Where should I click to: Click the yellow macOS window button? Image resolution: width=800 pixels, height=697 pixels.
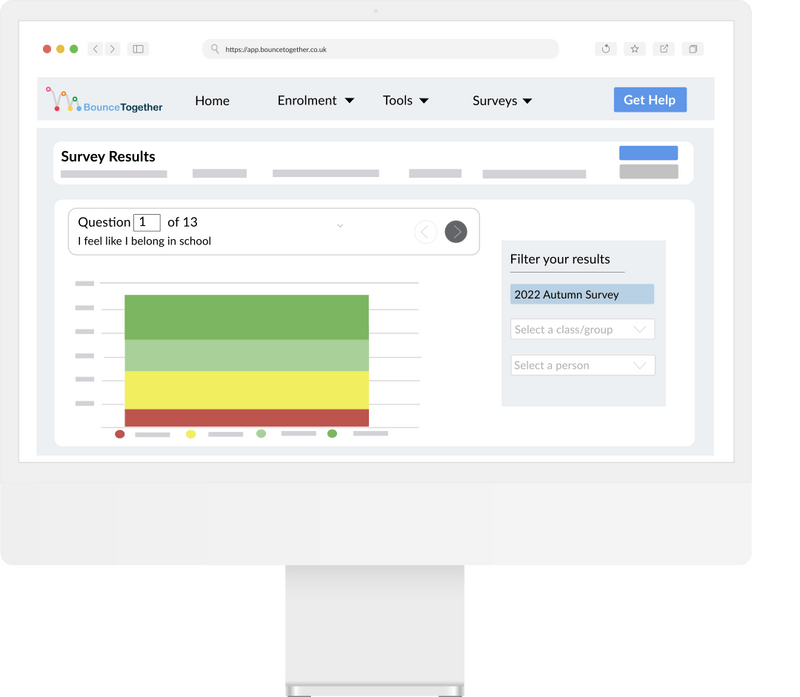tap(60, 49)
